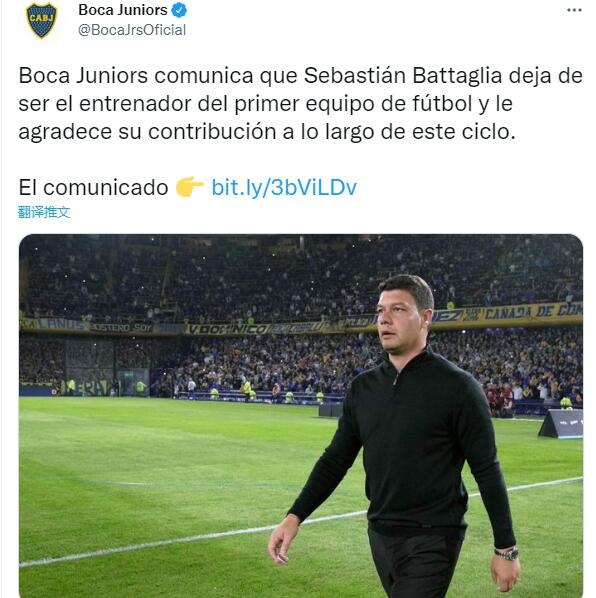Screen dimensions: 596x598
Task: Open the Boca Juniors CABJ crest avatar
Action: pos(41,20)
